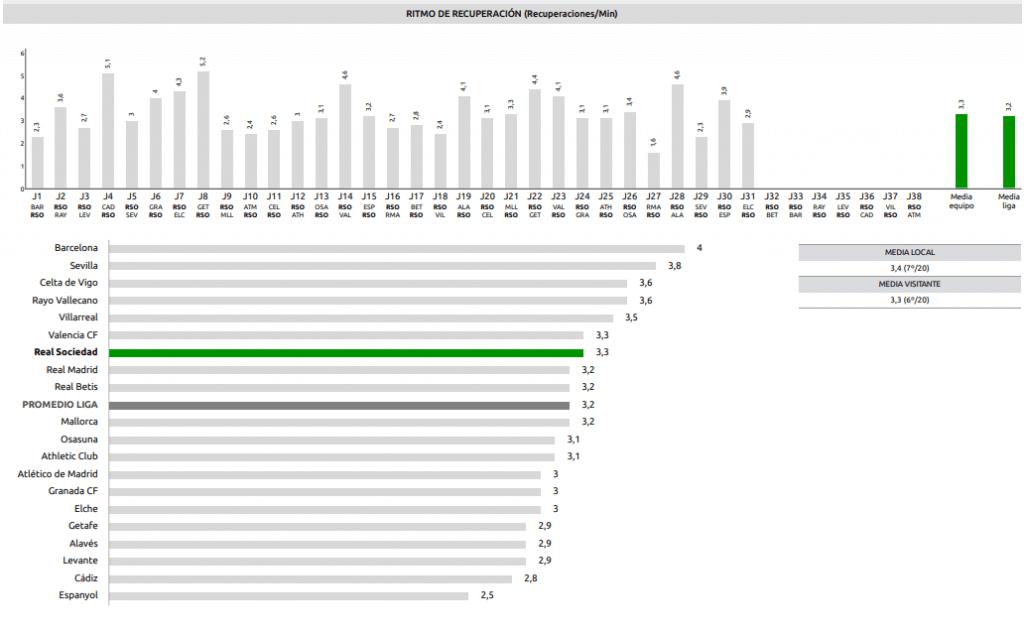Click the J4 bar valued 5,1
This screenshot has width=1024, height=633.
coord(108,131)
